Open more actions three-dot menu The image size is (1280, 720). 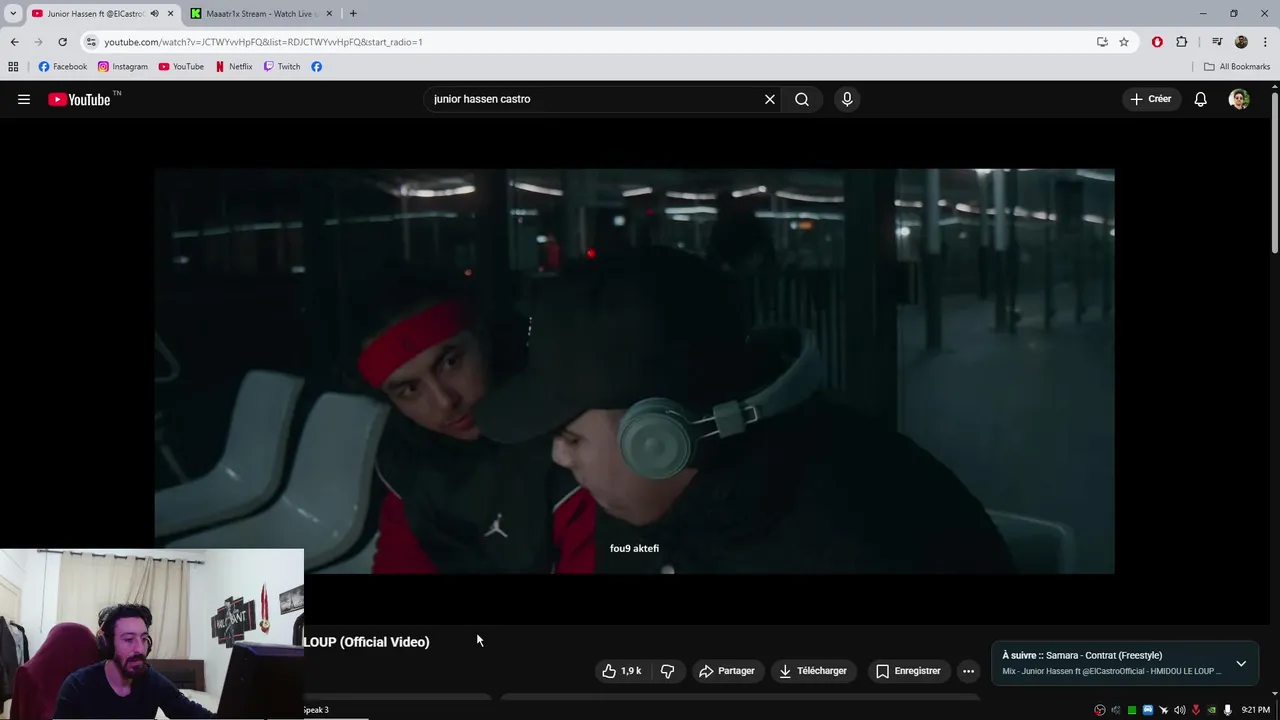pyautogui.click(x=968, y=671)
